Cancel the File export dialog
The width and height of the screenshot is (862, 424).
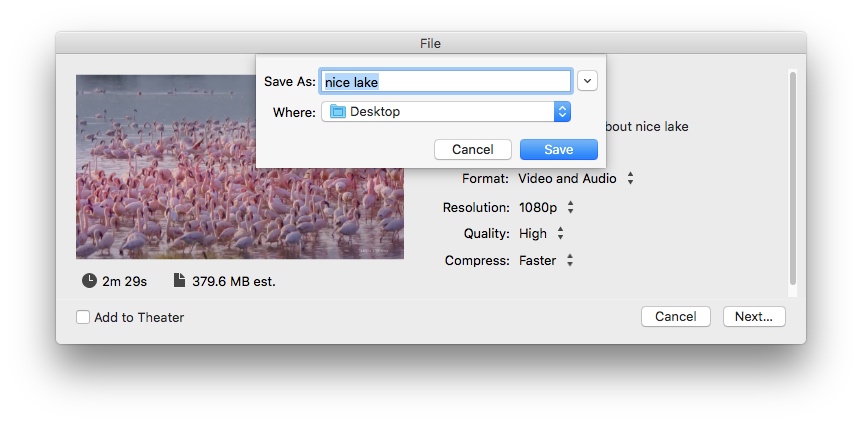pyautogui.click(x=675, y=316)
